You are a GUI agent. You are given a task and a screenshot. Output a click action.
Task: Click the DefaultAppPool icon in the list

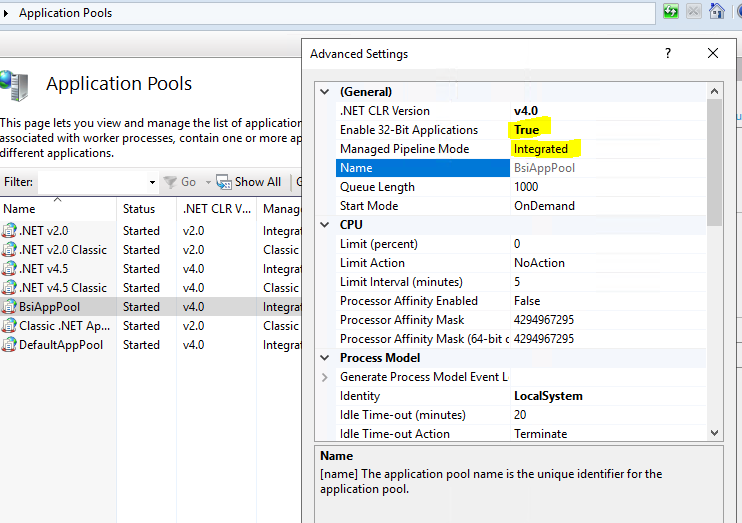[10, 345]
